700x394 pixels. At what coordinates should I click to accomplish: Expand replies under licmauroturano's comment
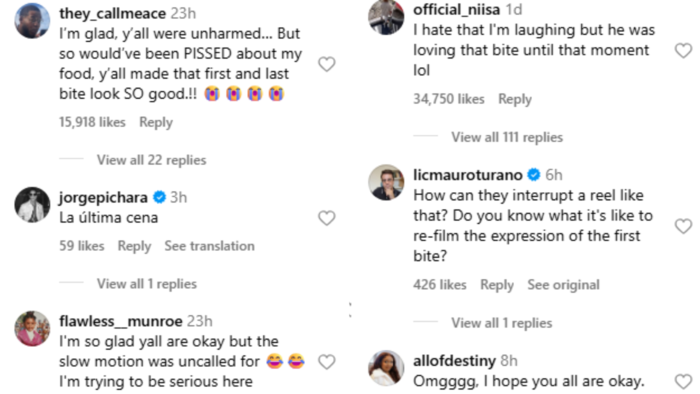[501, 323]
